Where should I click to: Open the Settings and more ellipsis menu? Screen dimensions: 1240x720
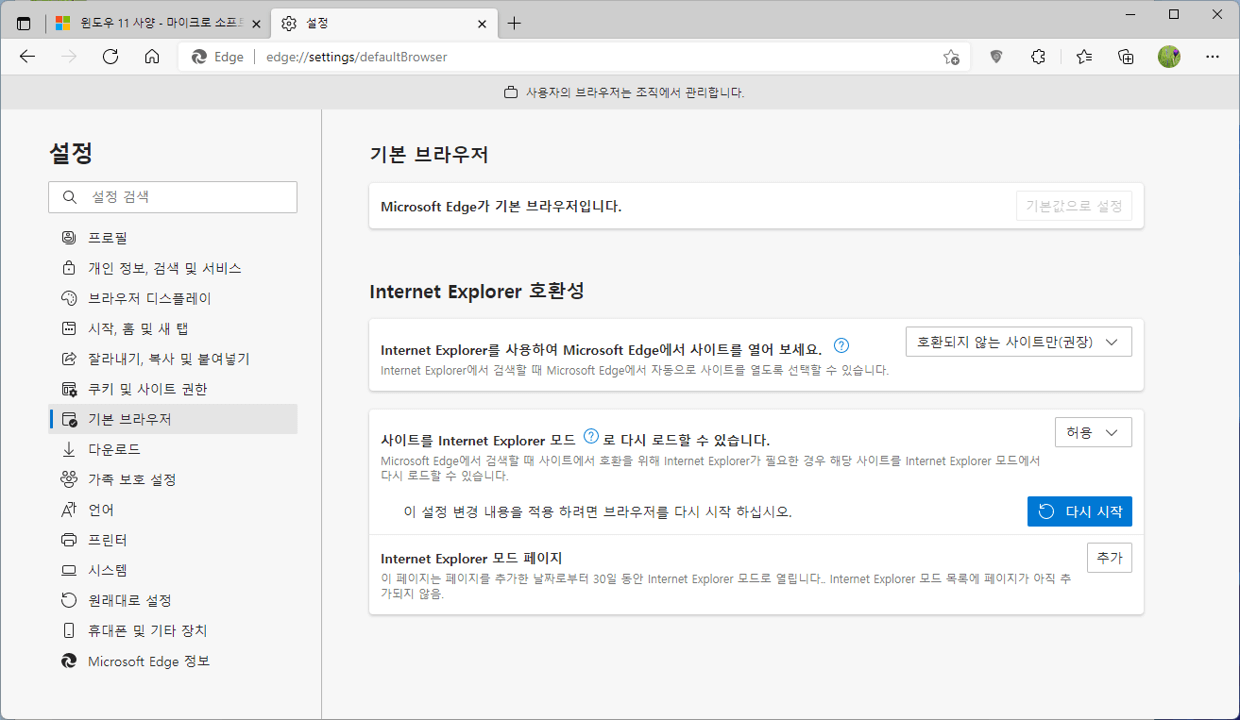[1213, 57]
